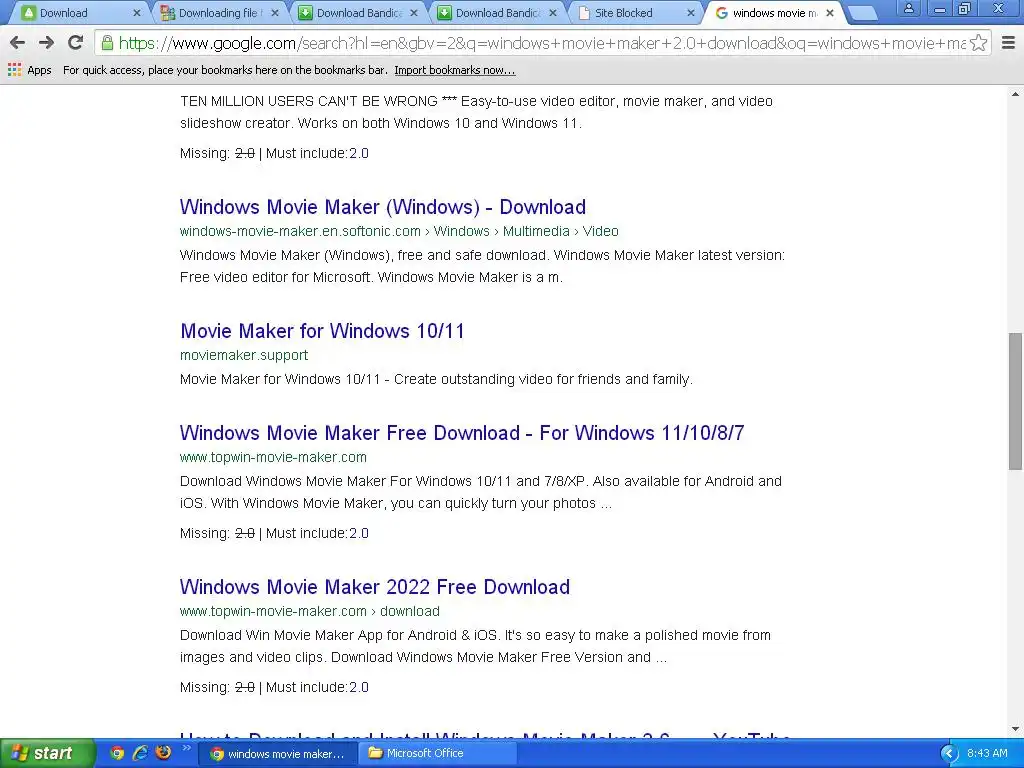Expand Quick Launch overflow chevron
1024x768 pixels.
click(x=186, y=748)
